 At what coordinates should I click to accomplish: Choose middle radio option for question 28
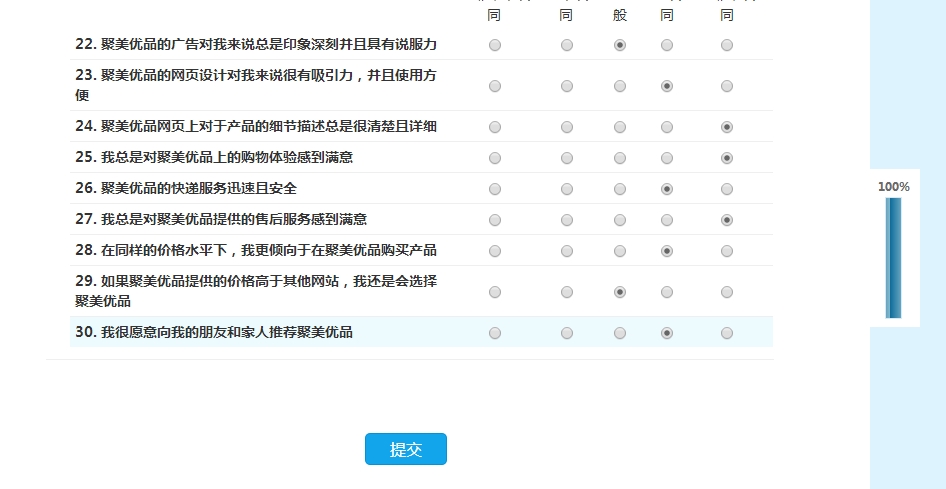620,251
